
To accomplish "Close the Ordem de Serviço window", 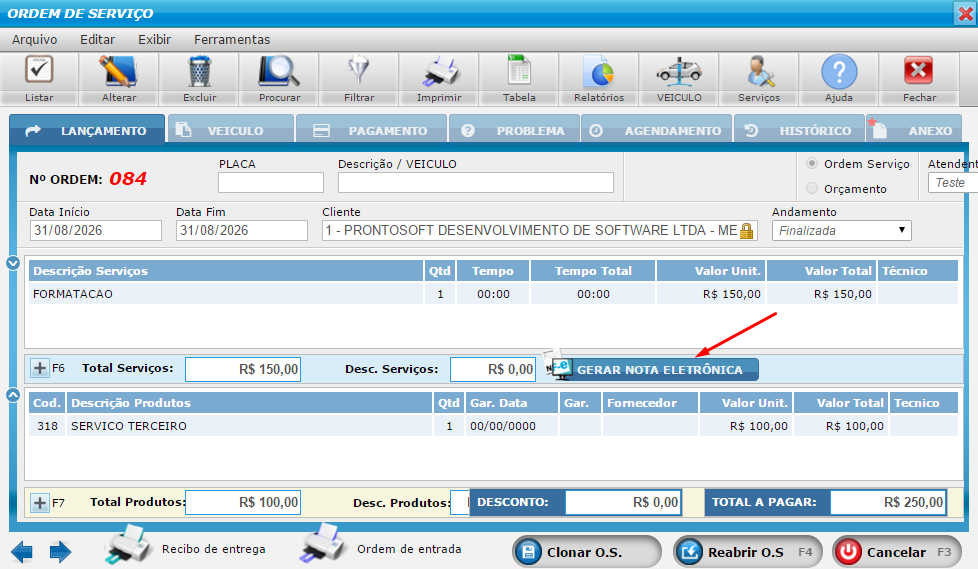I will [x=965, y=14].
